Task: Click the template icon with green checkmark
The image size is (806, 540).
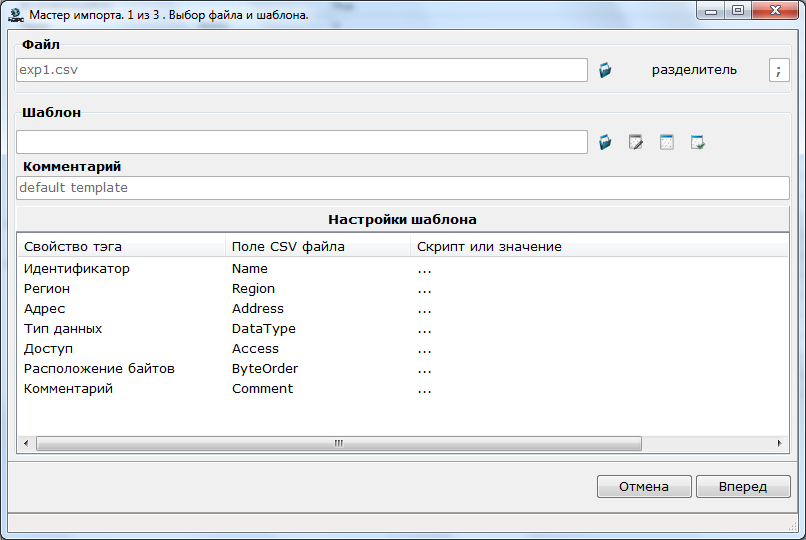Action: tap(698, 142)
